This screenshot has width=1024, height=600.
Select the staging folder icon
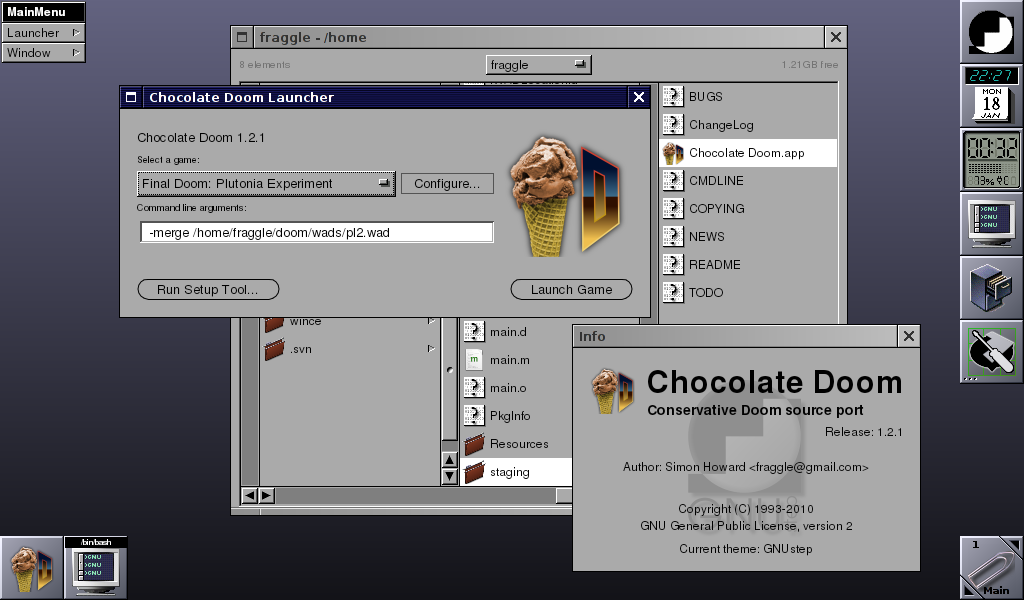[x=474, y=471]
